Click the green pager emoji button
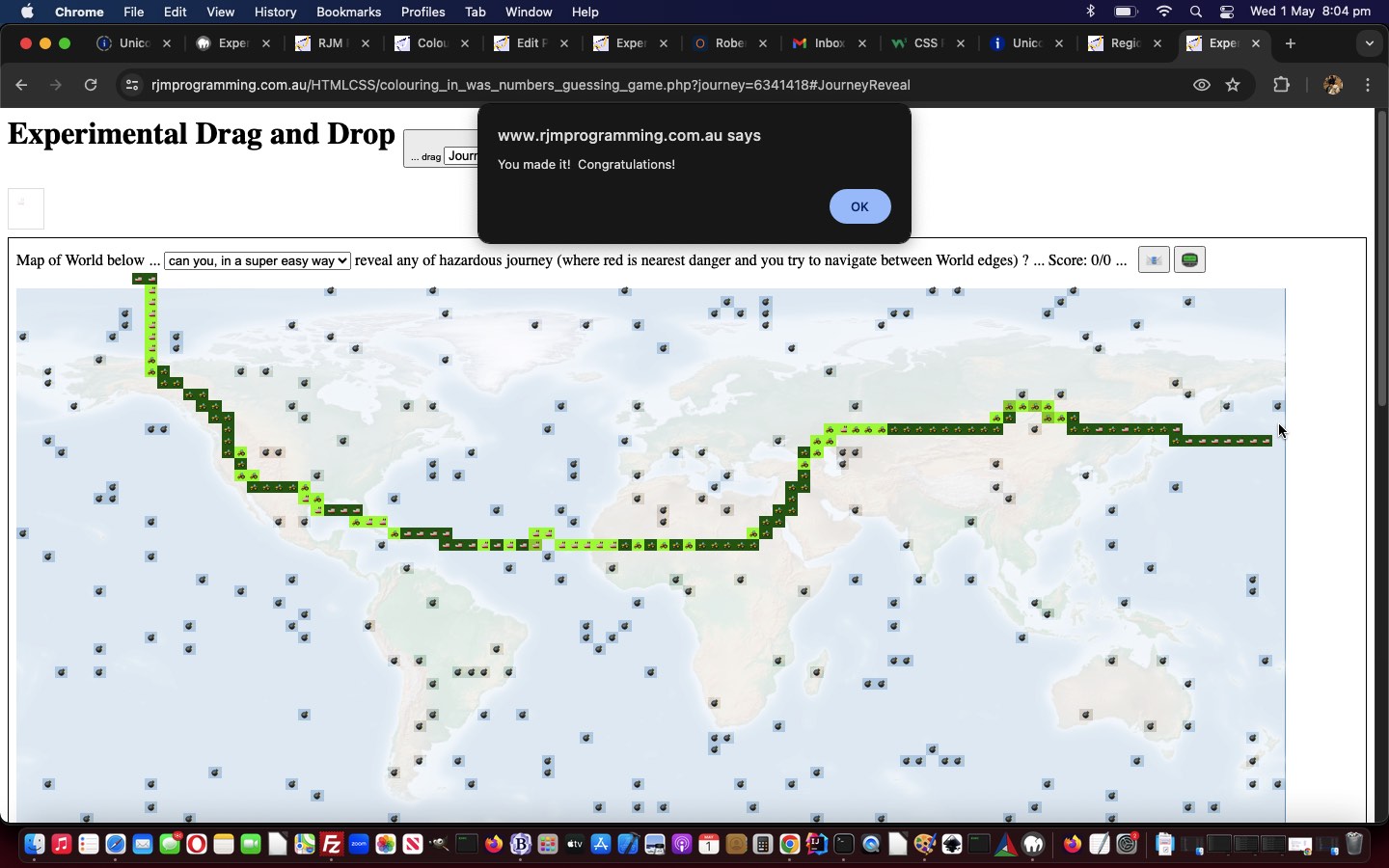 (1189, 260)
